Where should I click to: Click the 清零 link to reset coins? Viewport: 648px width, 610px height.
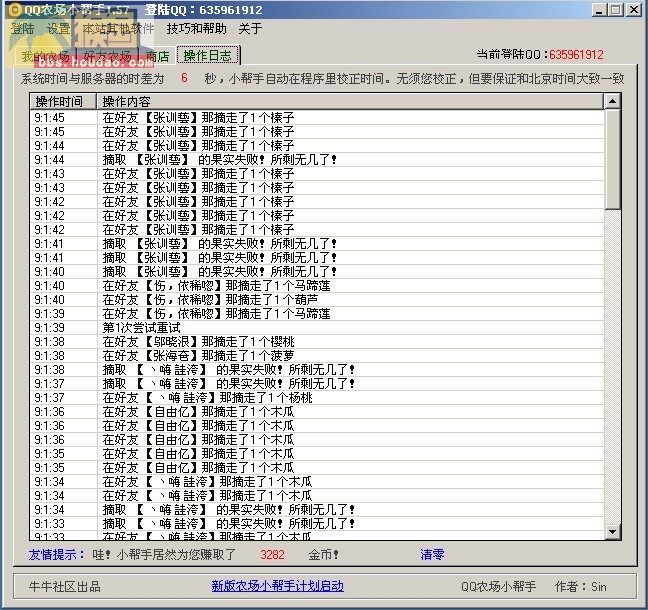point(432,554)
